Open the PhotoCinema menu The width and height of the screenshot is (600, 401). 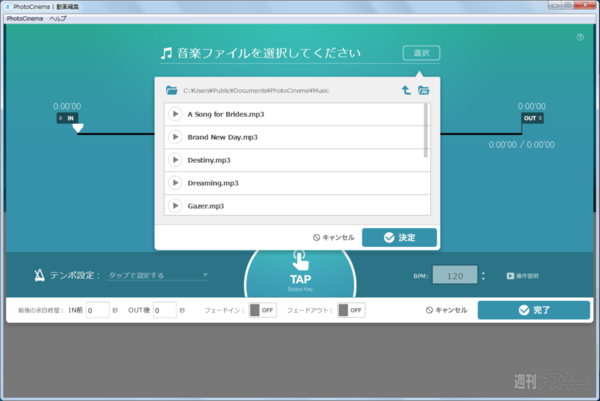pos(25,18)
